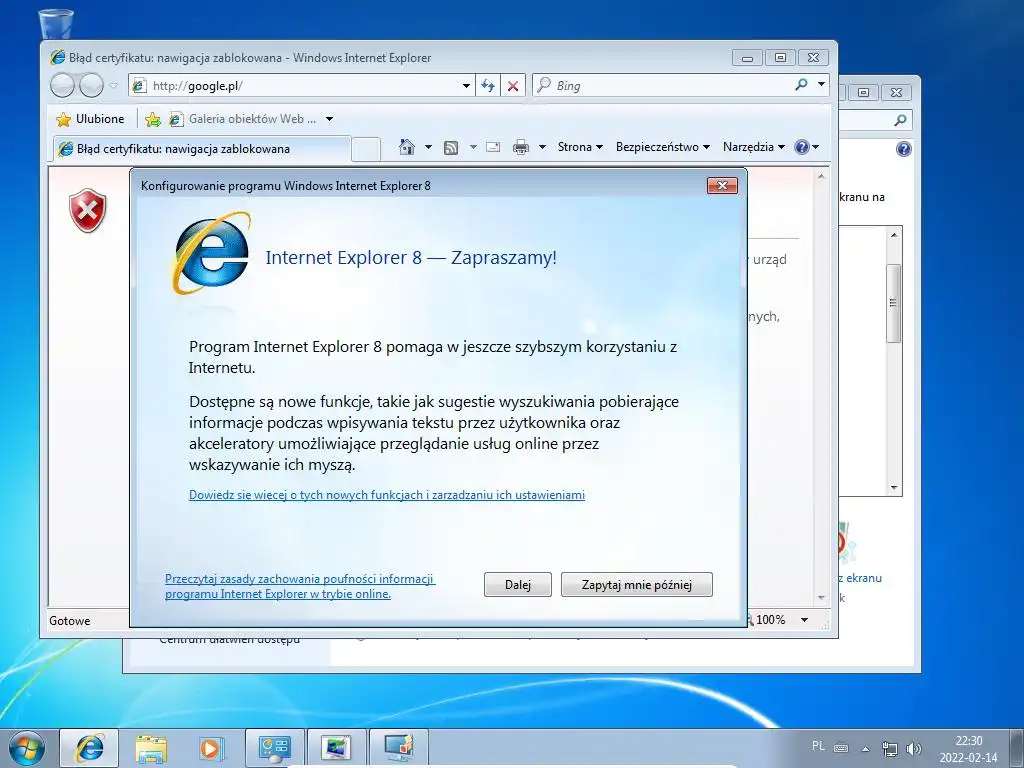
Task: Click the last pinned taskbar monitor icon
Action: click(399, 748)
